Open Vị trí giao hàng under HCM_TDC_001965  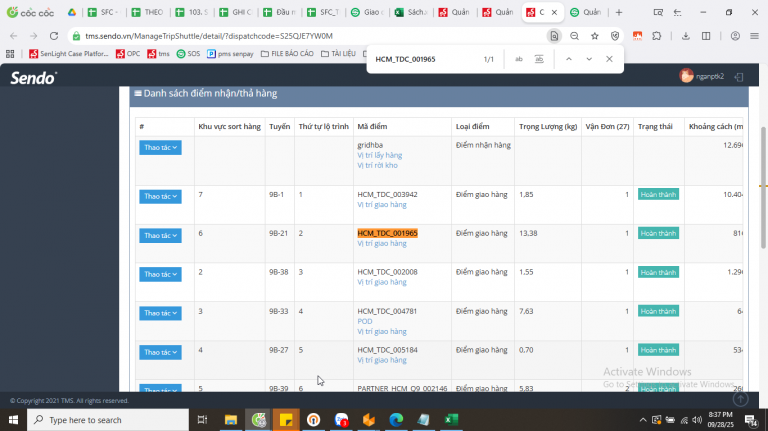tap(382, 243)
